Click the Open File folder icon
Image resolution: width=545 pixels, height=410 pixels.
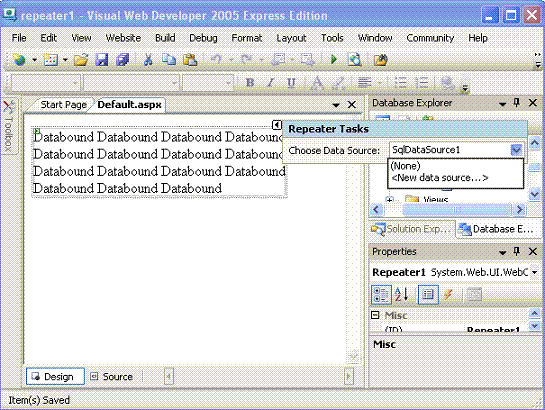point(81,60)
